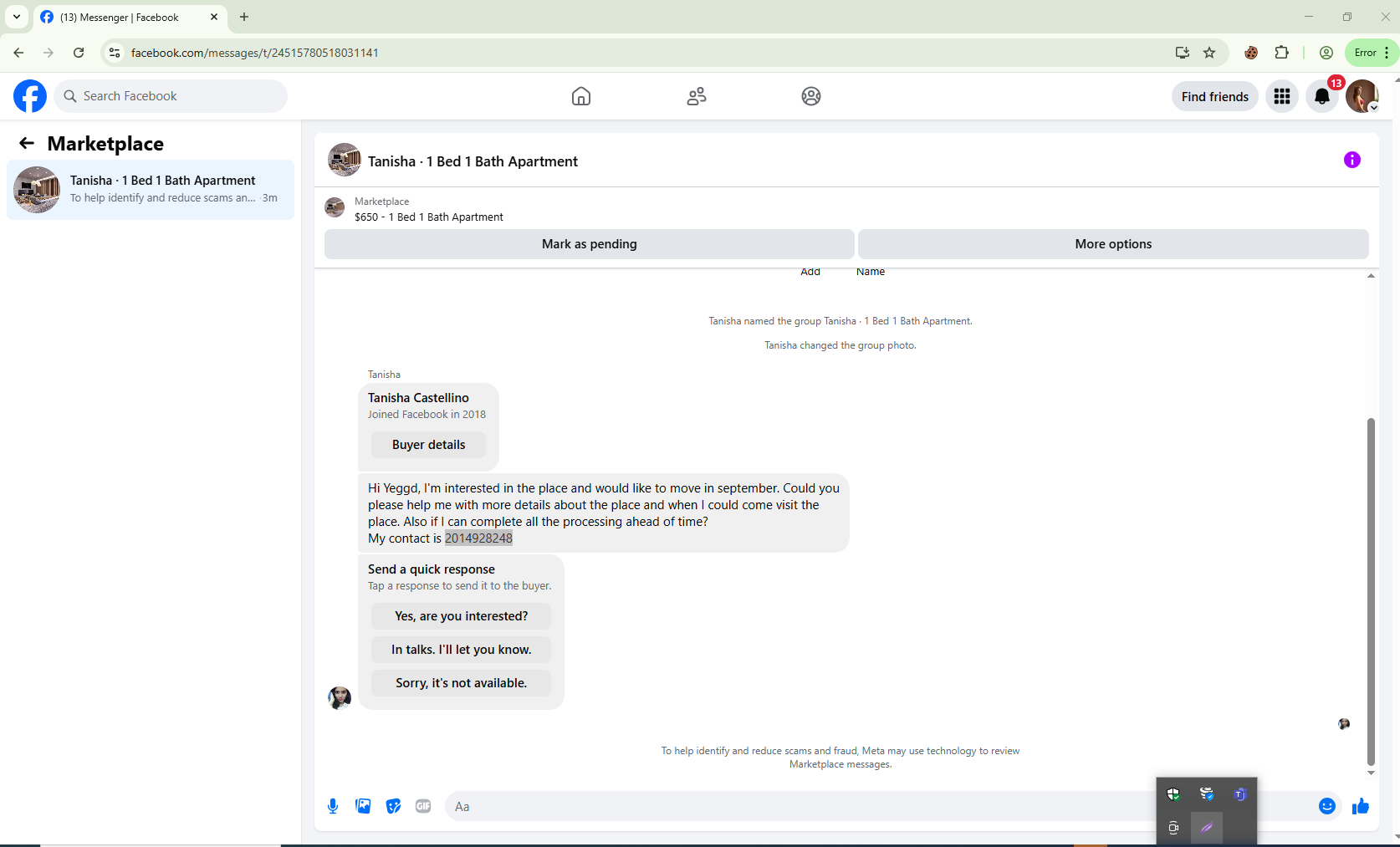Reload the page

[x=79, y=53]
